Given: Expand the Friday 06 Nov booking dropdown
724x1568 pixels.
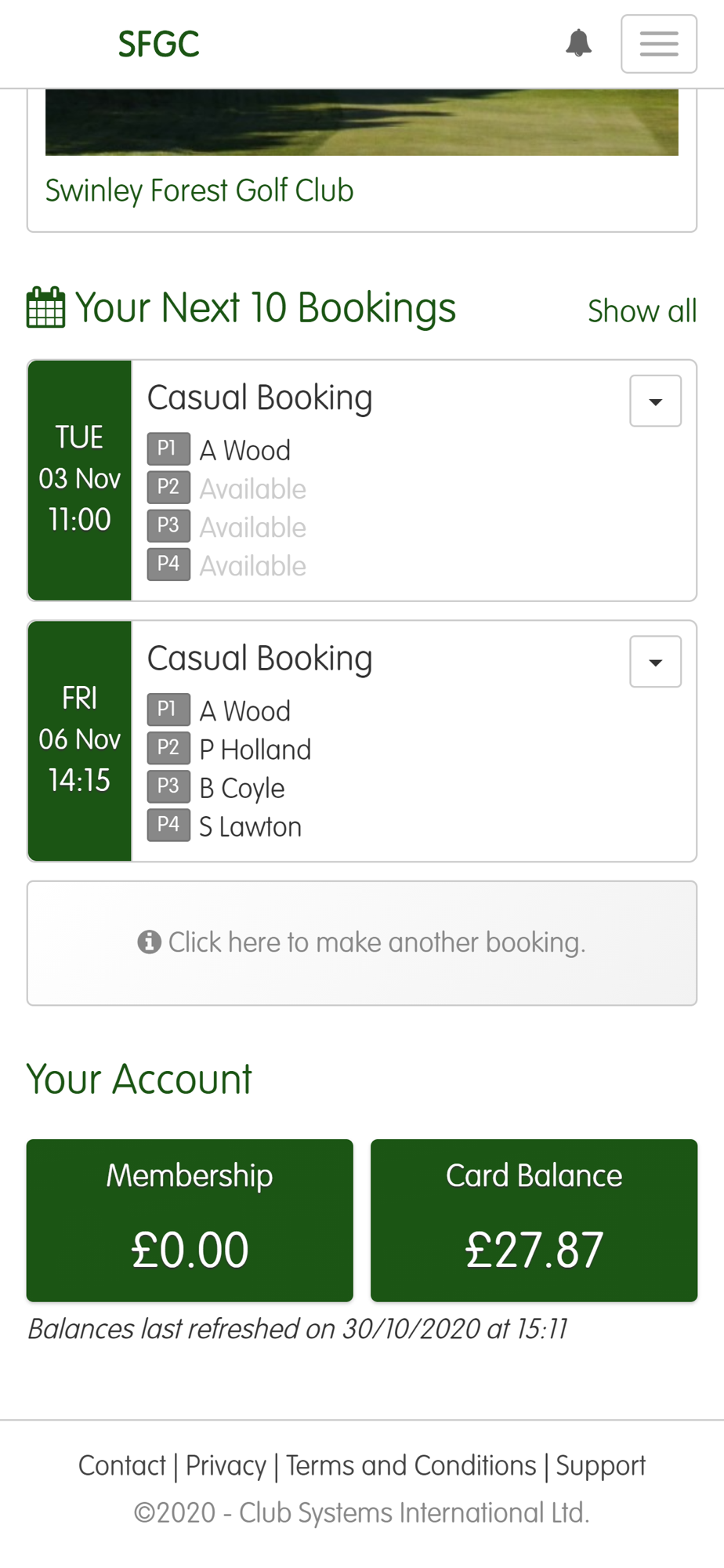Looking at the screenshot, I should coord(655,662).
